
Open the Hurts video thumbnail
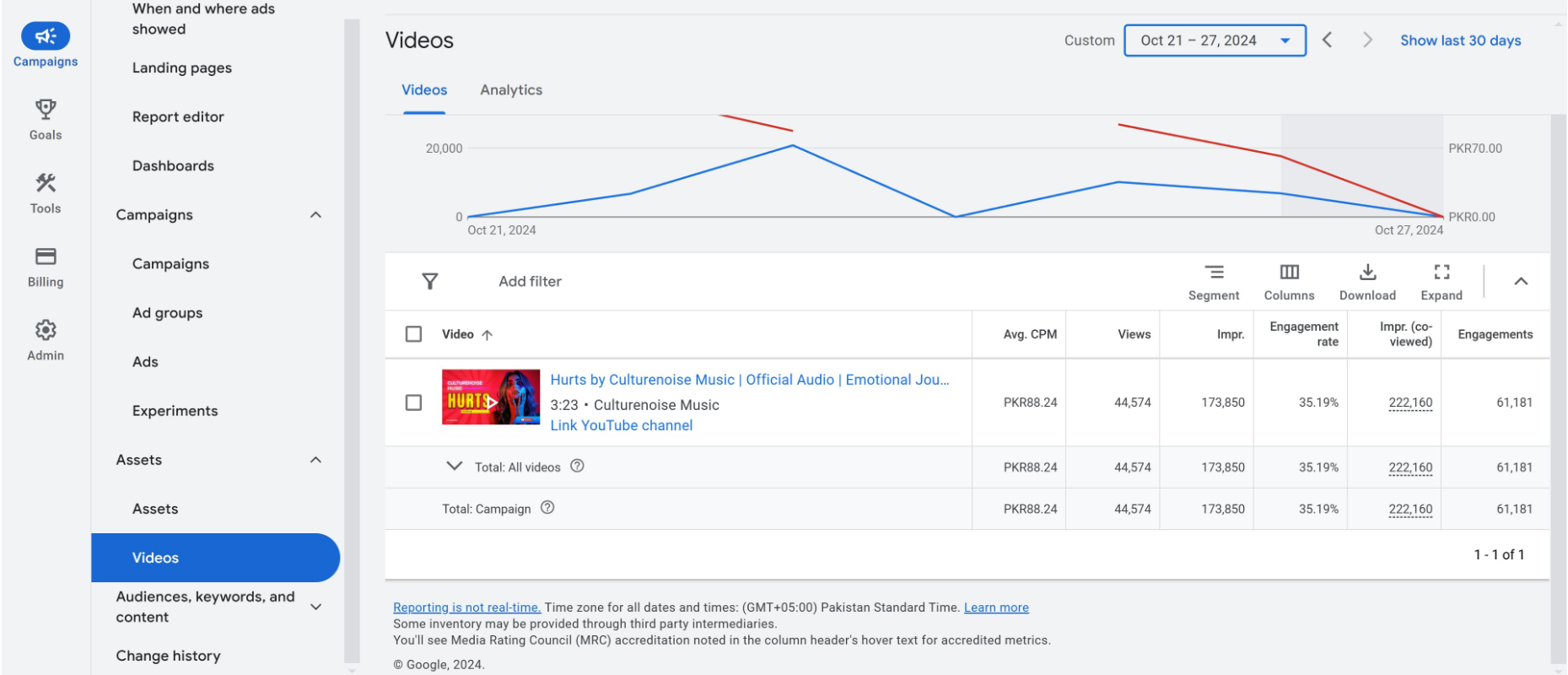[490, 397]
